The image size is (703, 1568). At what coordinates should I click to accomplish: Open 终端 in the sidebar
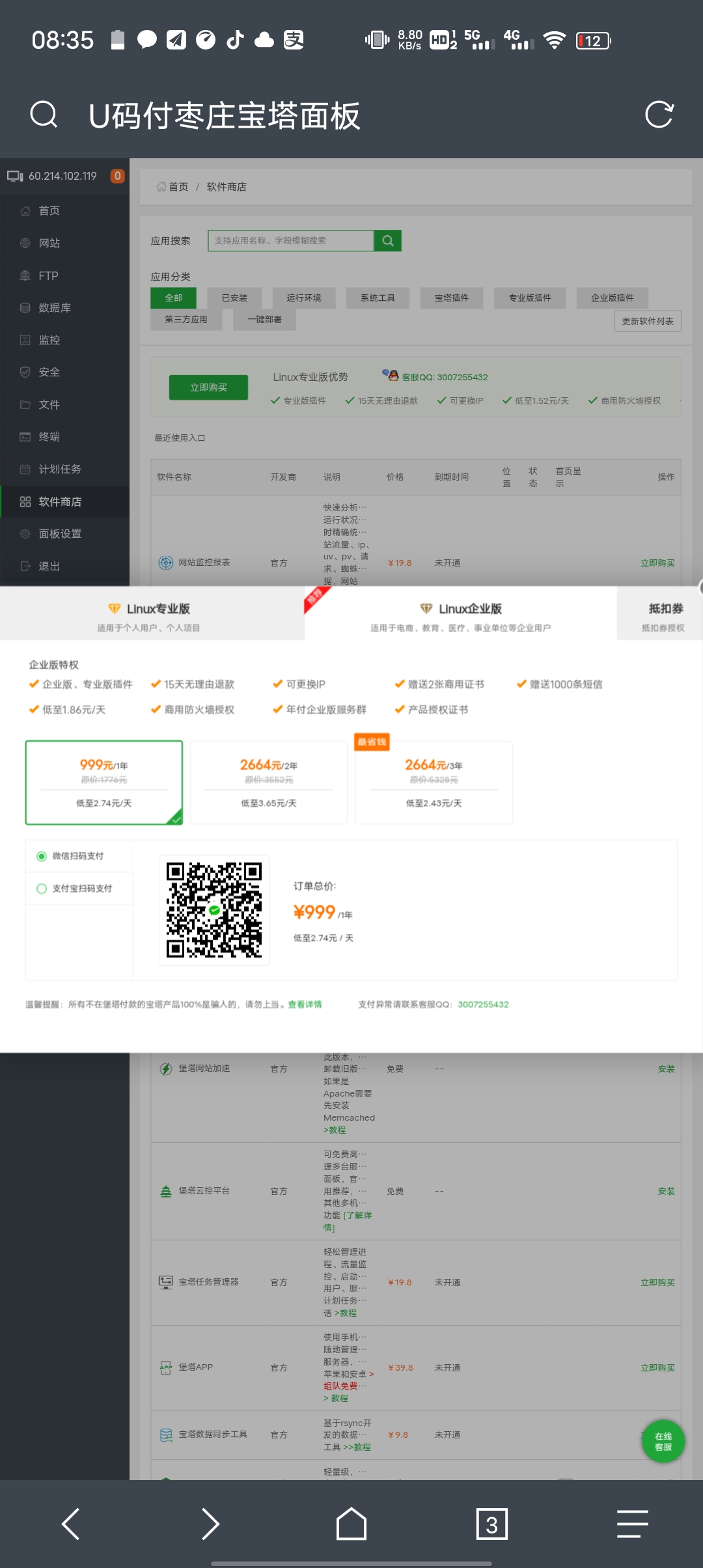tap(65, 436)
